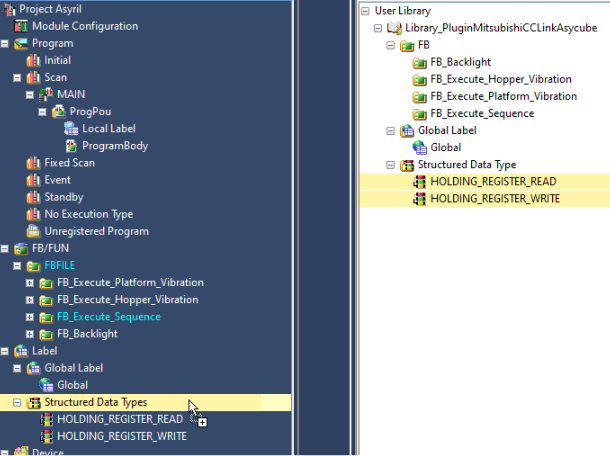
Task: Click the Module Configuration icon
Action: tap(22, 26)
